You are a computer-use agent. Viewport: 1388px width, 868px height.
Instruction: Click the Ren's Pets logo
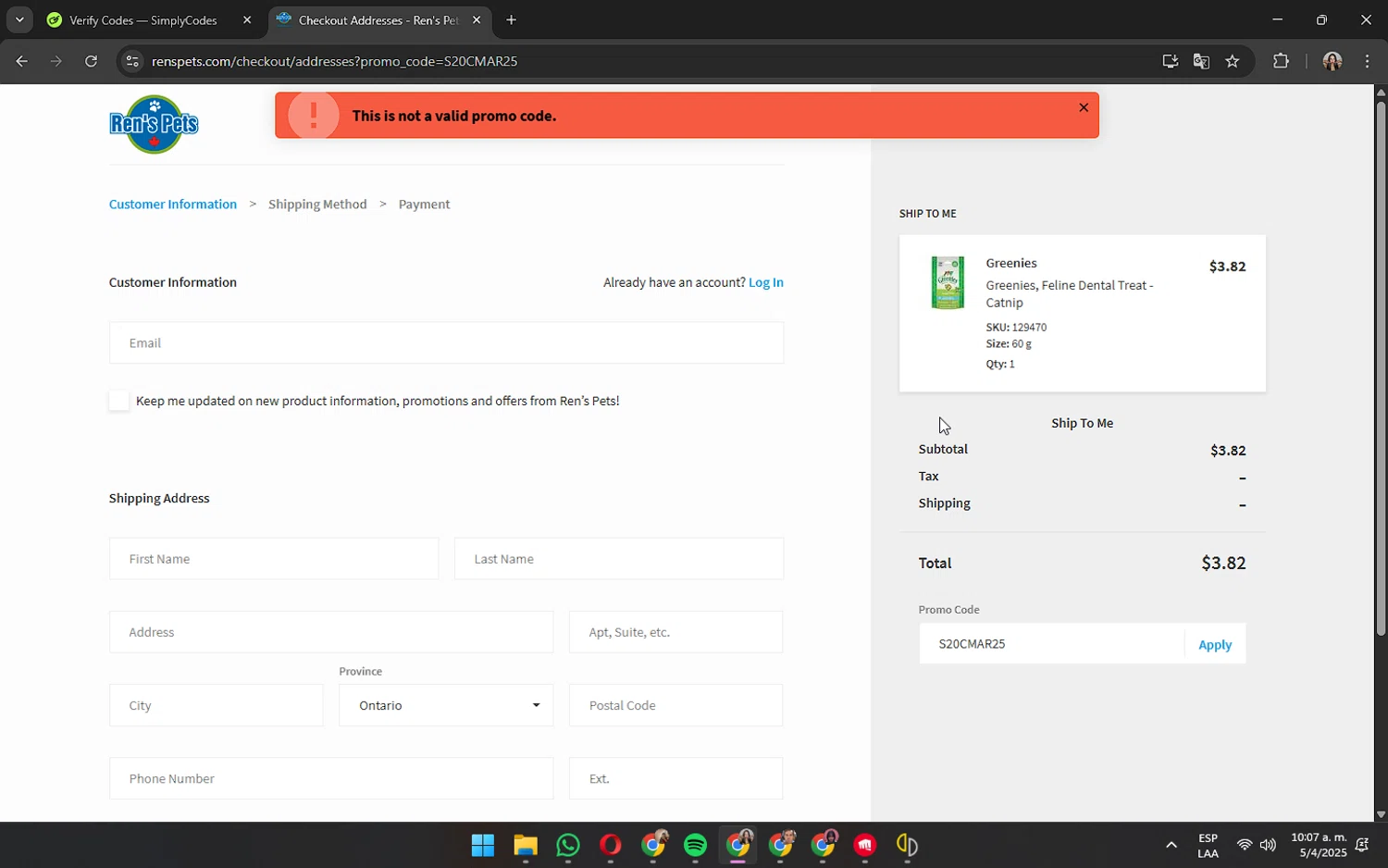point(154,124)
